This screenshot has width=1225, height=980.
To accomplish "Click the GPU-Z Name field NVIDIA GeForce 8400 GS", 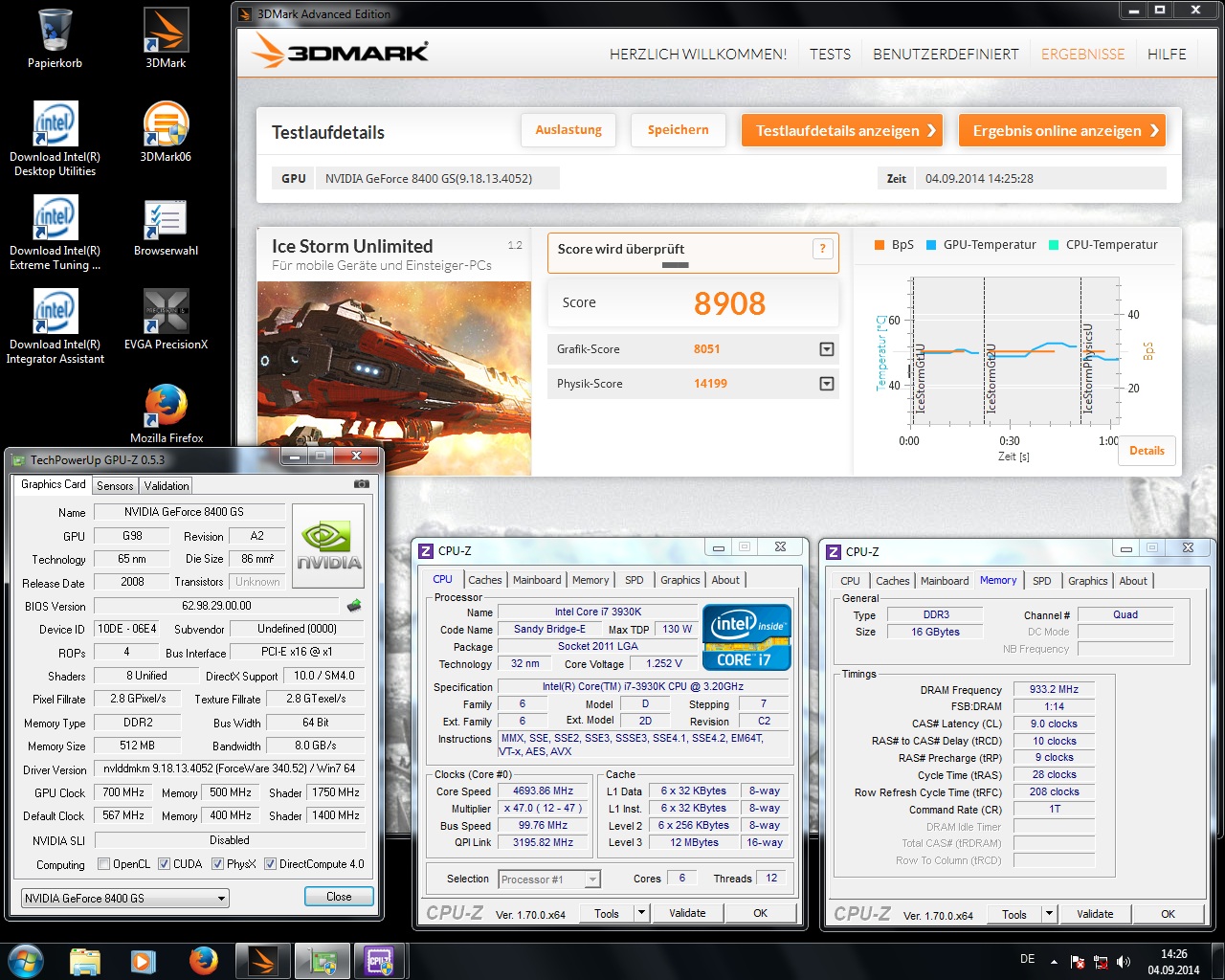I will point(189,512).
